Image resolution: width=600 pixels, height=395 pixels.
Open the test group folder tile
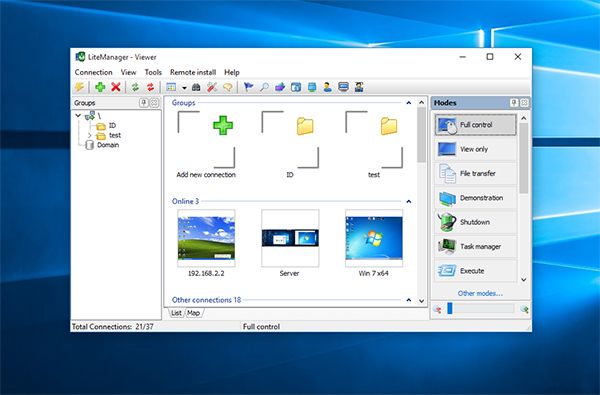(x=374, y=145)
